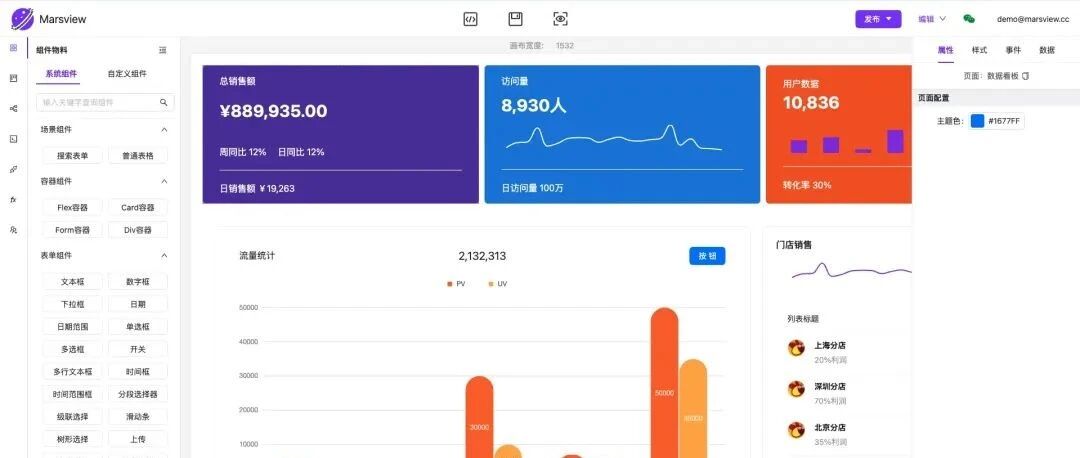
Task: Click the #1677FF theme color value
Action: (1006, 121)
